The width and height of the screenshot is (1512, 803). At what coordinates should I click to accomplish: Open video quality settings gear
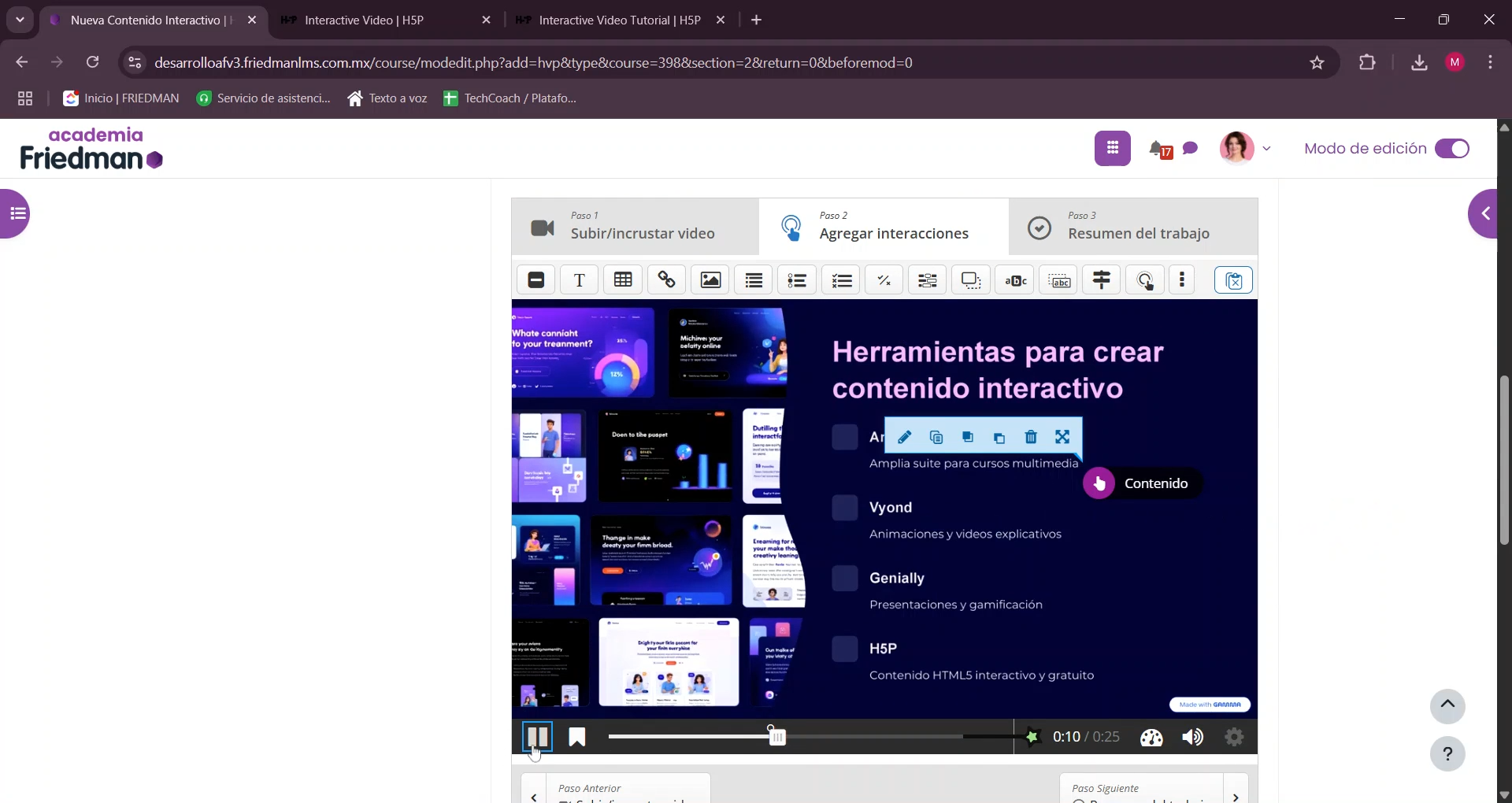(1235, 737)
